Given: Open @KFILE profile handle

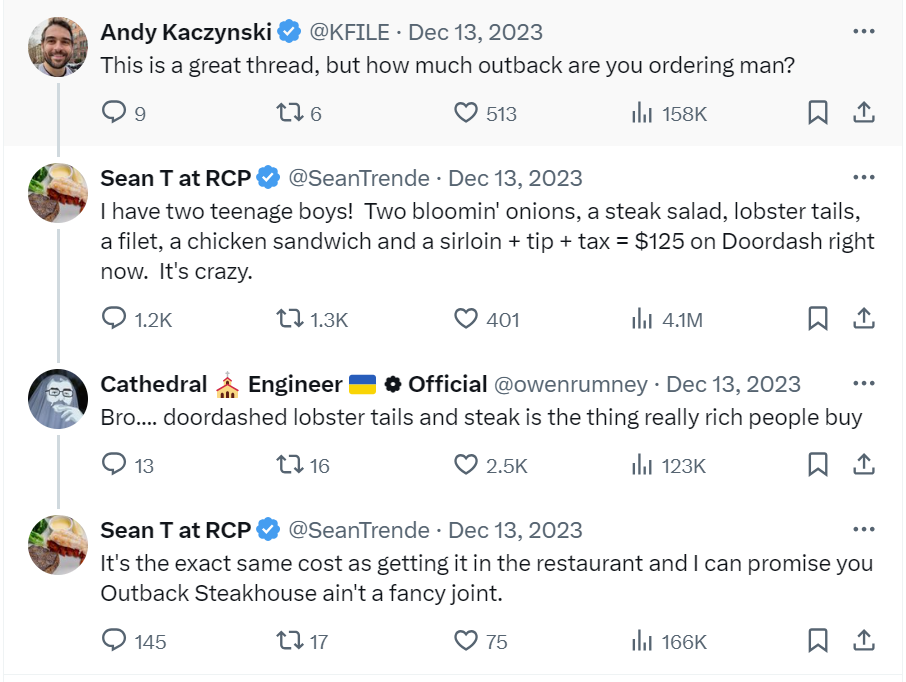Looking at the screenshot, I should tap(350, 32).
